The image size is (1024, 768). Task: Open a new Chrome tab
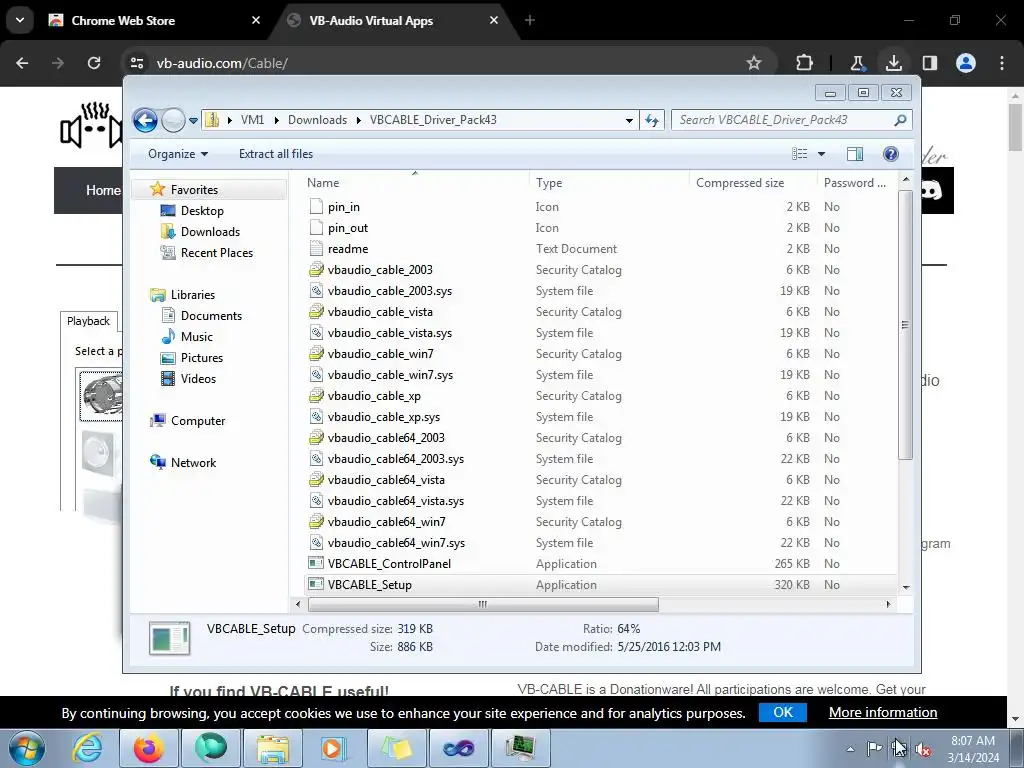tap(530, 21)
